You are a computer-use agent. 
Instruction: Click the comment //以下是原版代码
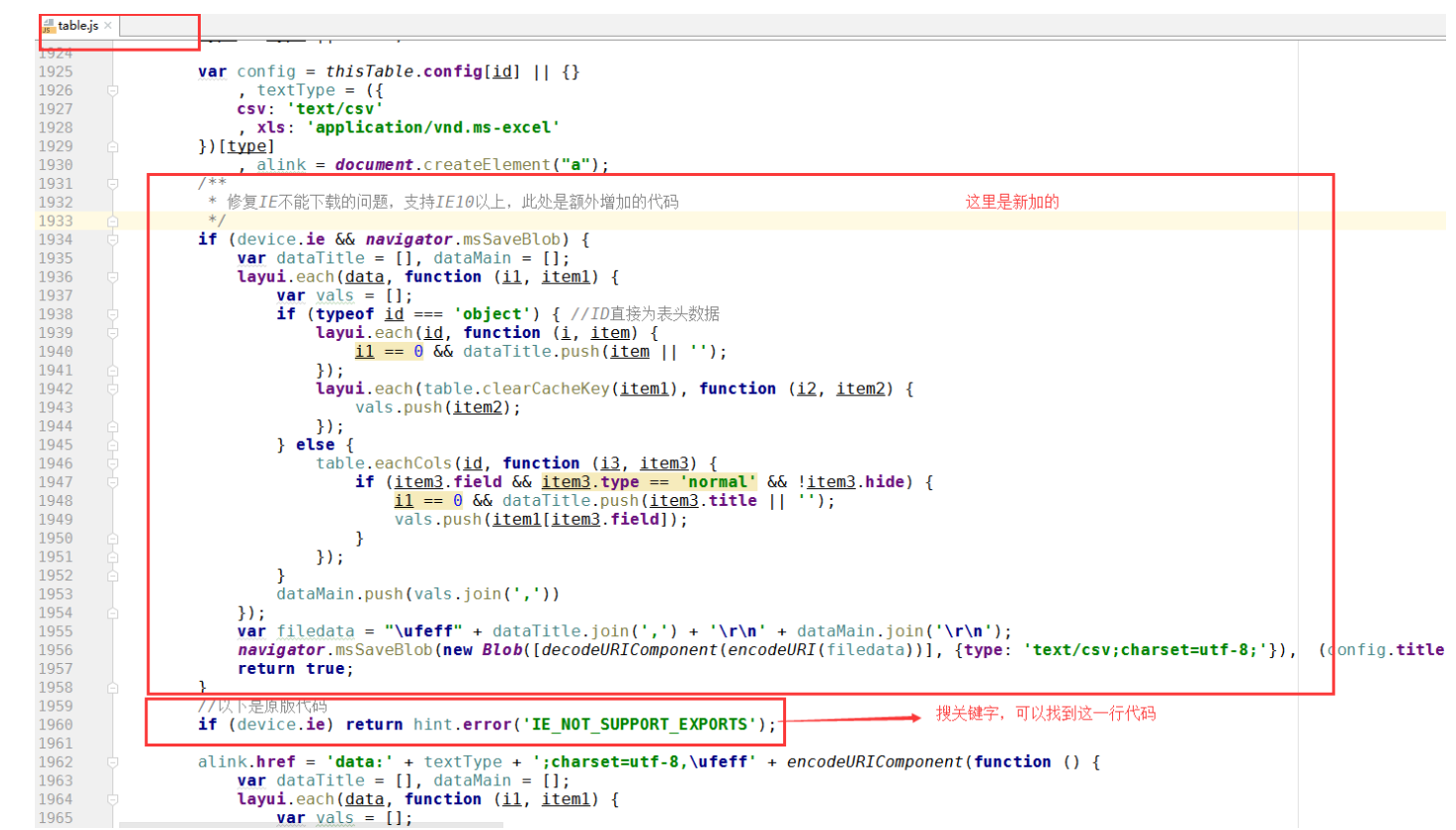pos(262,706)
